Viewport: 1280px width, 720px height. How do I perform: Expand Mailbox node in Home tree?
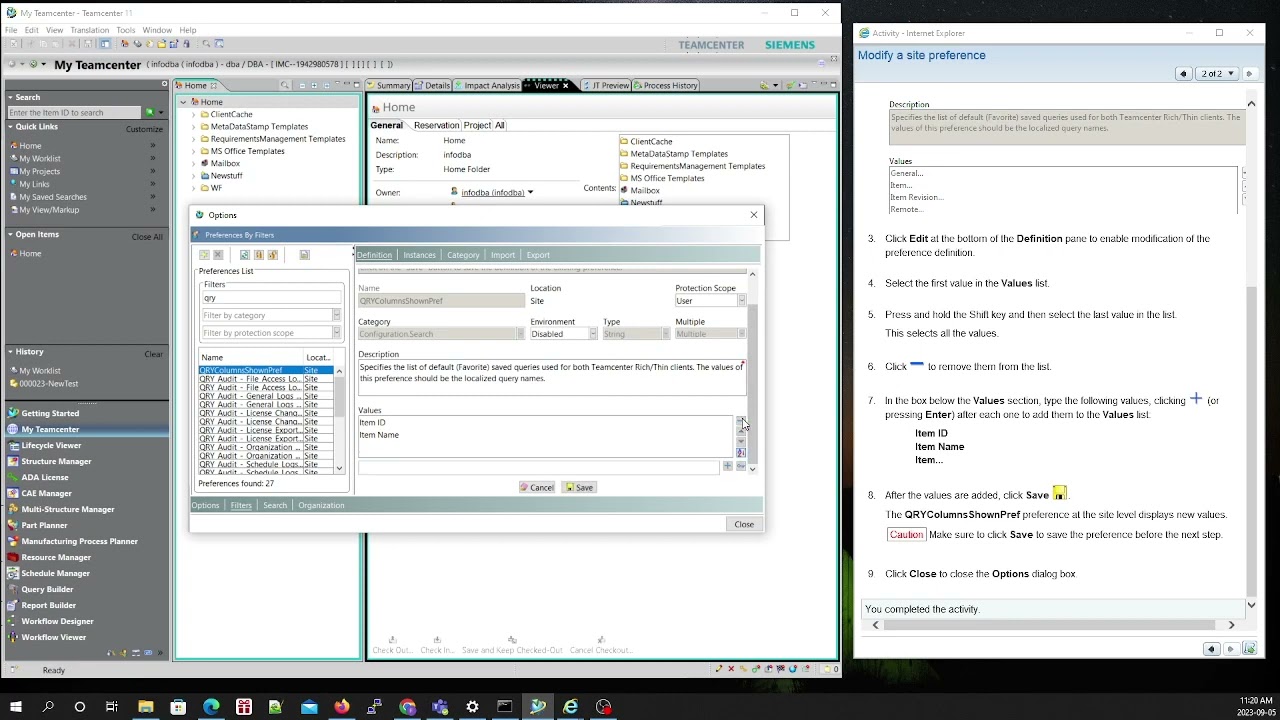tap(194, 163)
